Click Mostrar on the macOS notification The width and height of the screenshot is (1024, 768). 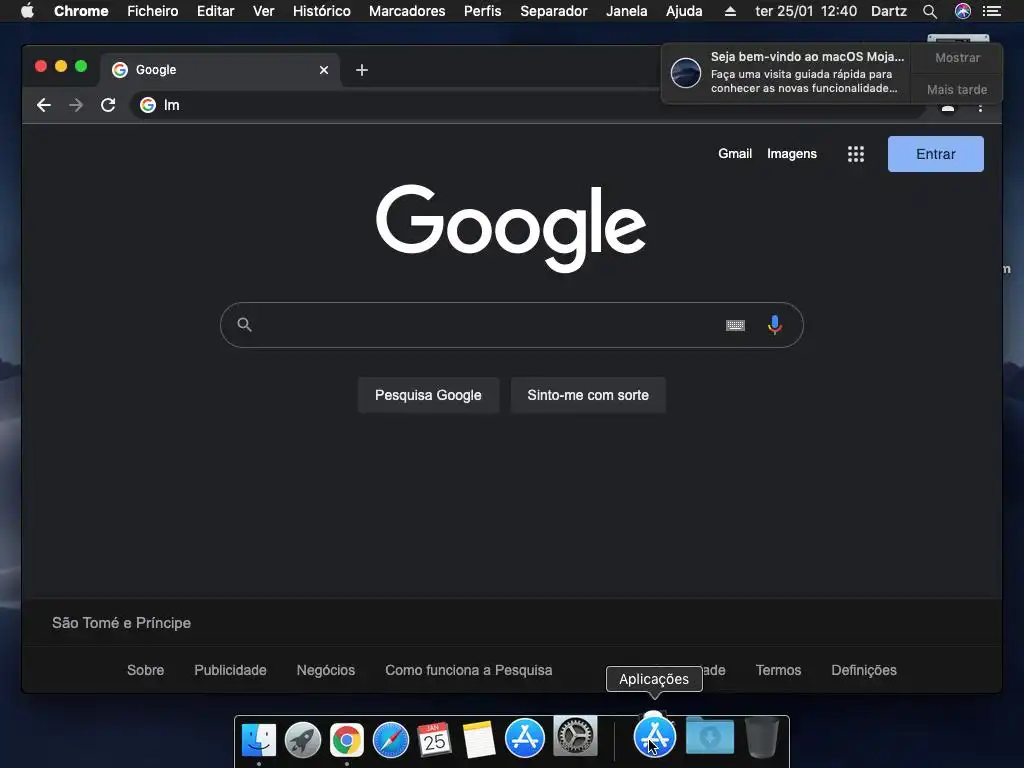click(x=957, y=57)
